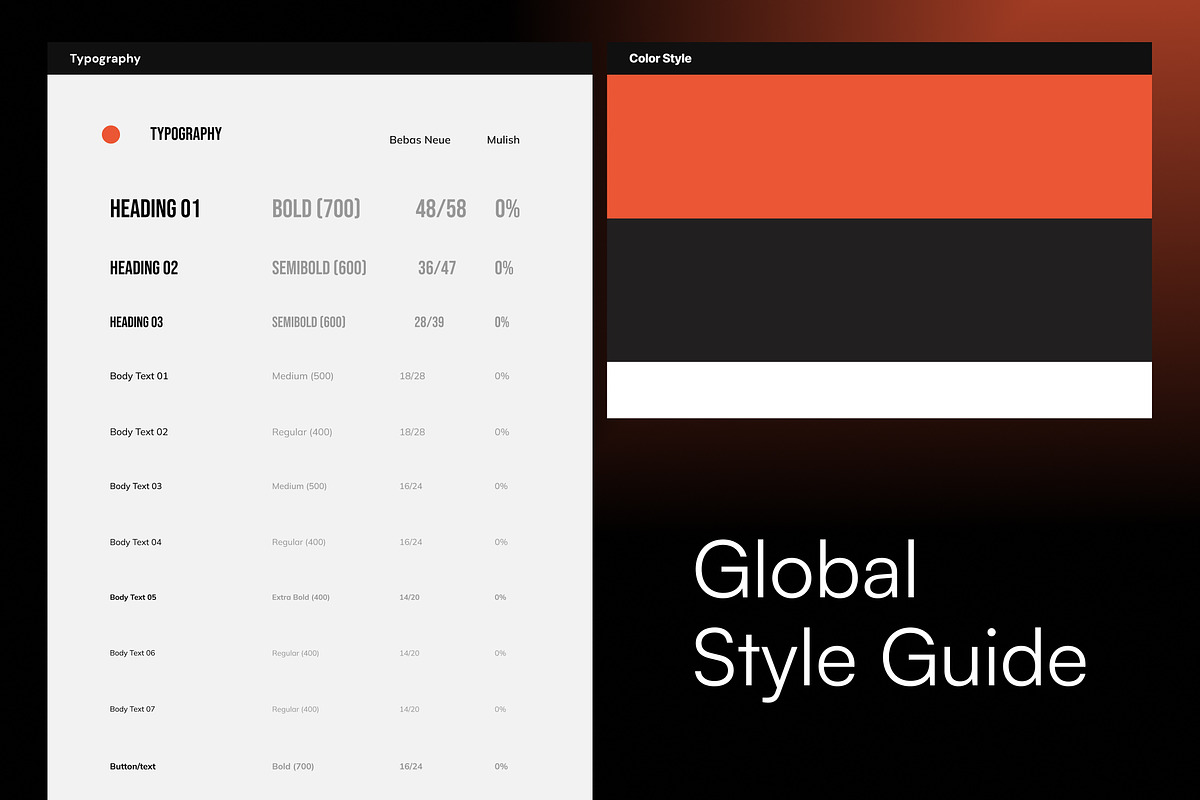Click 14/20 in the Body Text 07 row

(x=409, y=709)
